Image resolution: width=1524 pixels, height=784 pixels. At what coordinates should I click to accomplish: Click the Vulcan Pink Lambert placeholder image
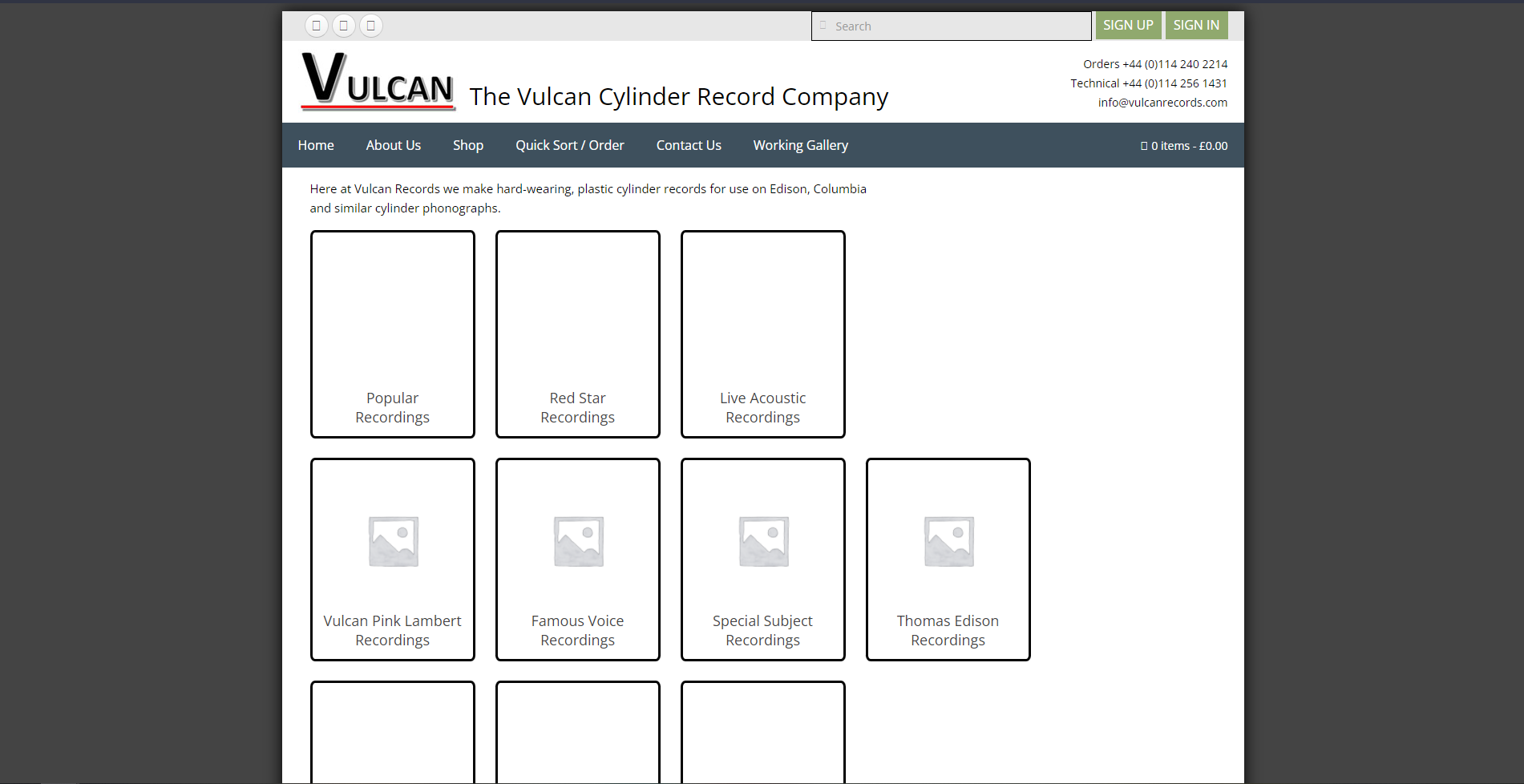[x=393, y=541]
